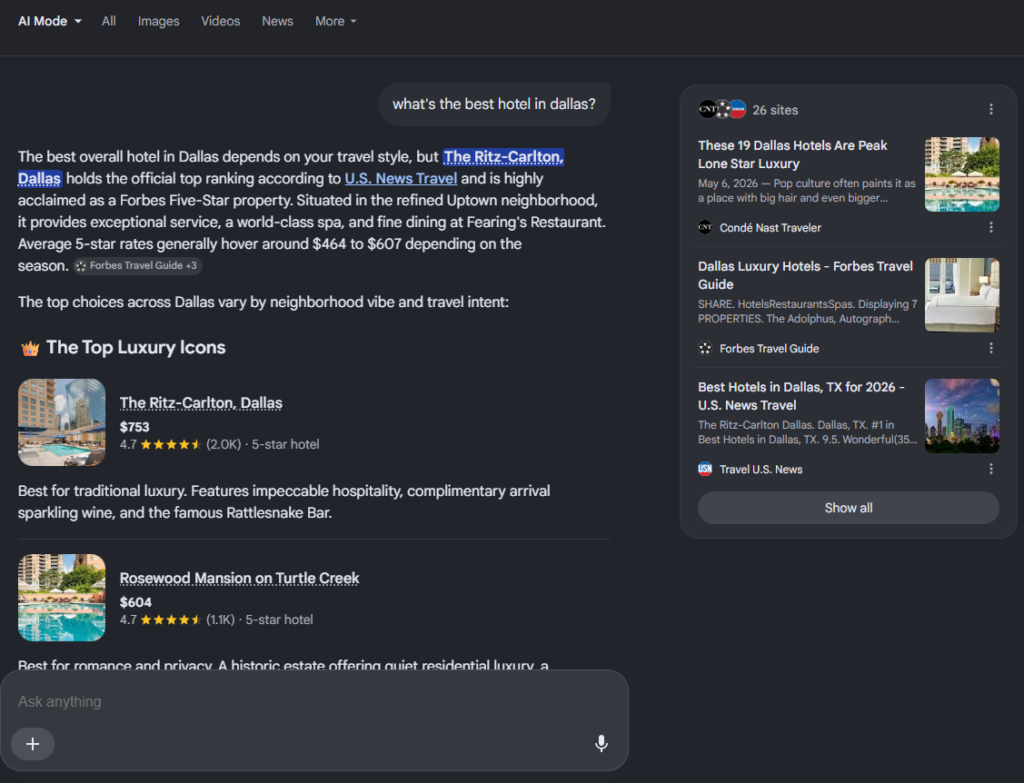The height and width of the screenshot is (783, 1024).
Task: Click the Travel U.S. News source icon
Action: pos(705,469)
